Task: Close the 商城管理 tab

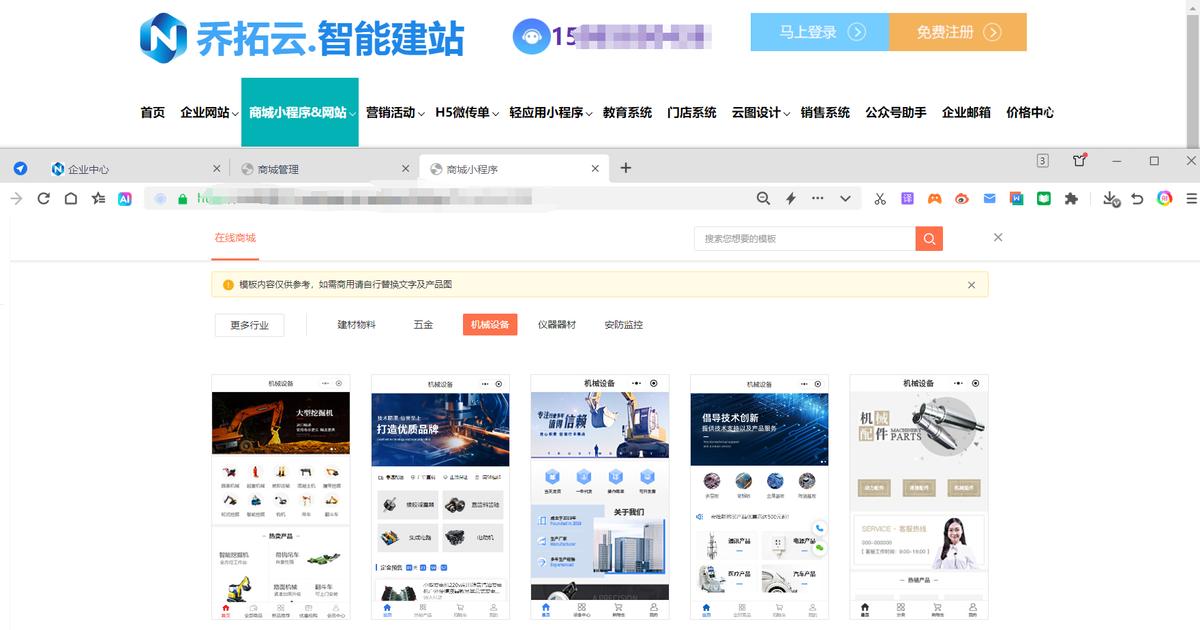Action: pos(405,169)
